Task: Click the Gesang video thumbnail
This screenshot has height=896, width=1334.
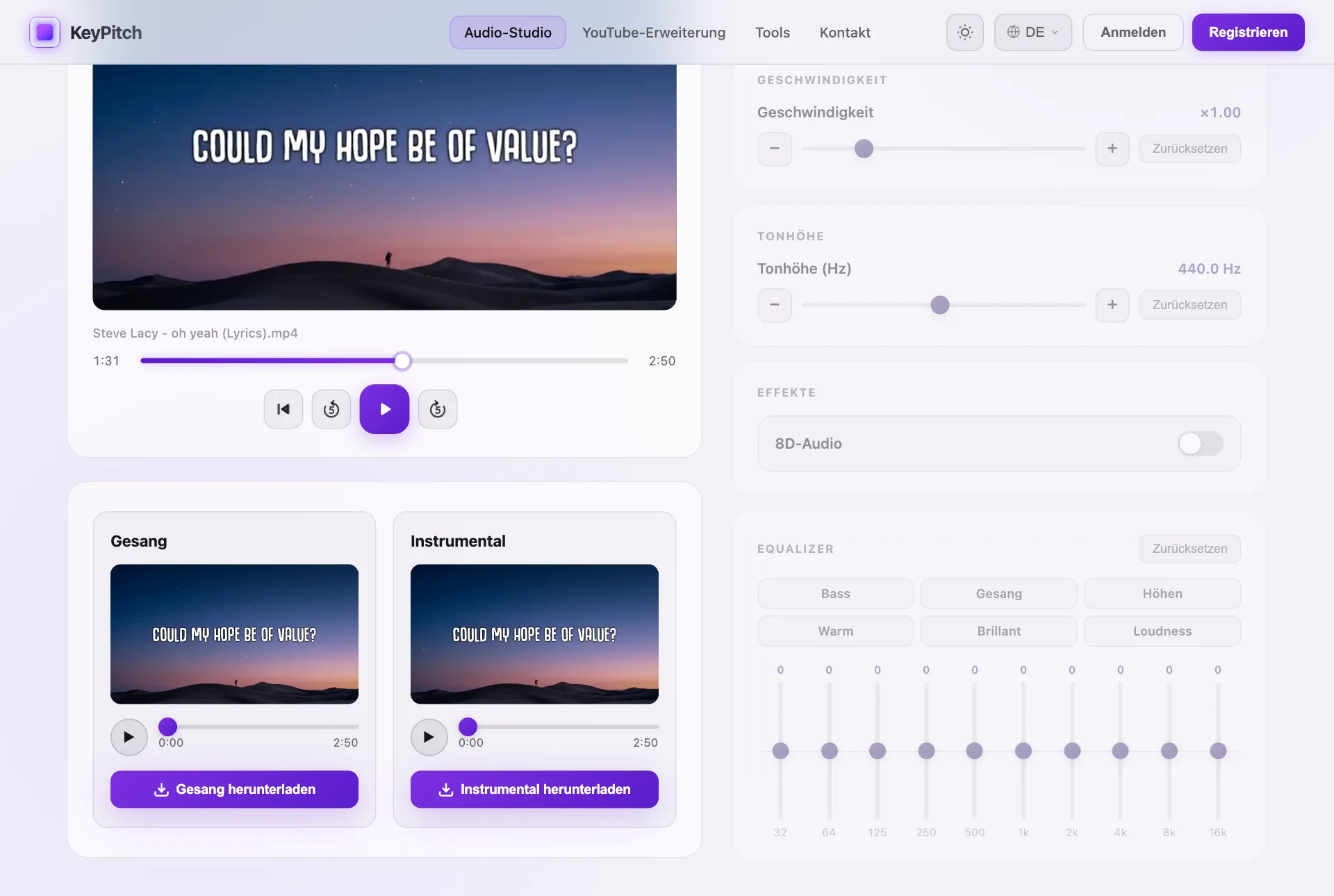Action: (234, 634)
